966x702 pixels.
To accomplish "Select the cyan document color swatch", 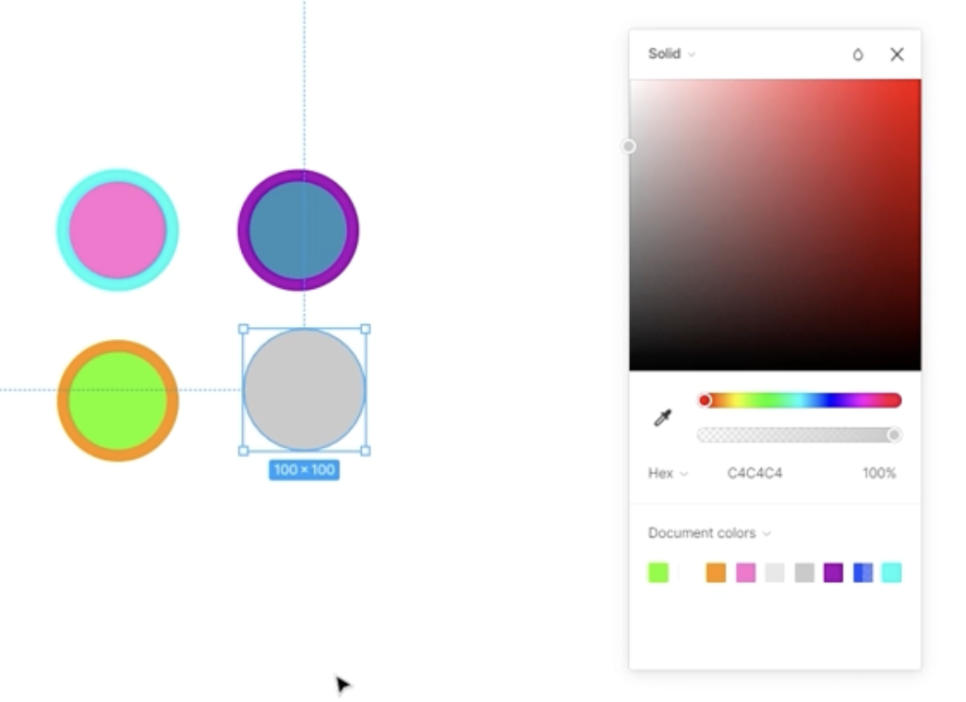I will click(x=891, y=573).
